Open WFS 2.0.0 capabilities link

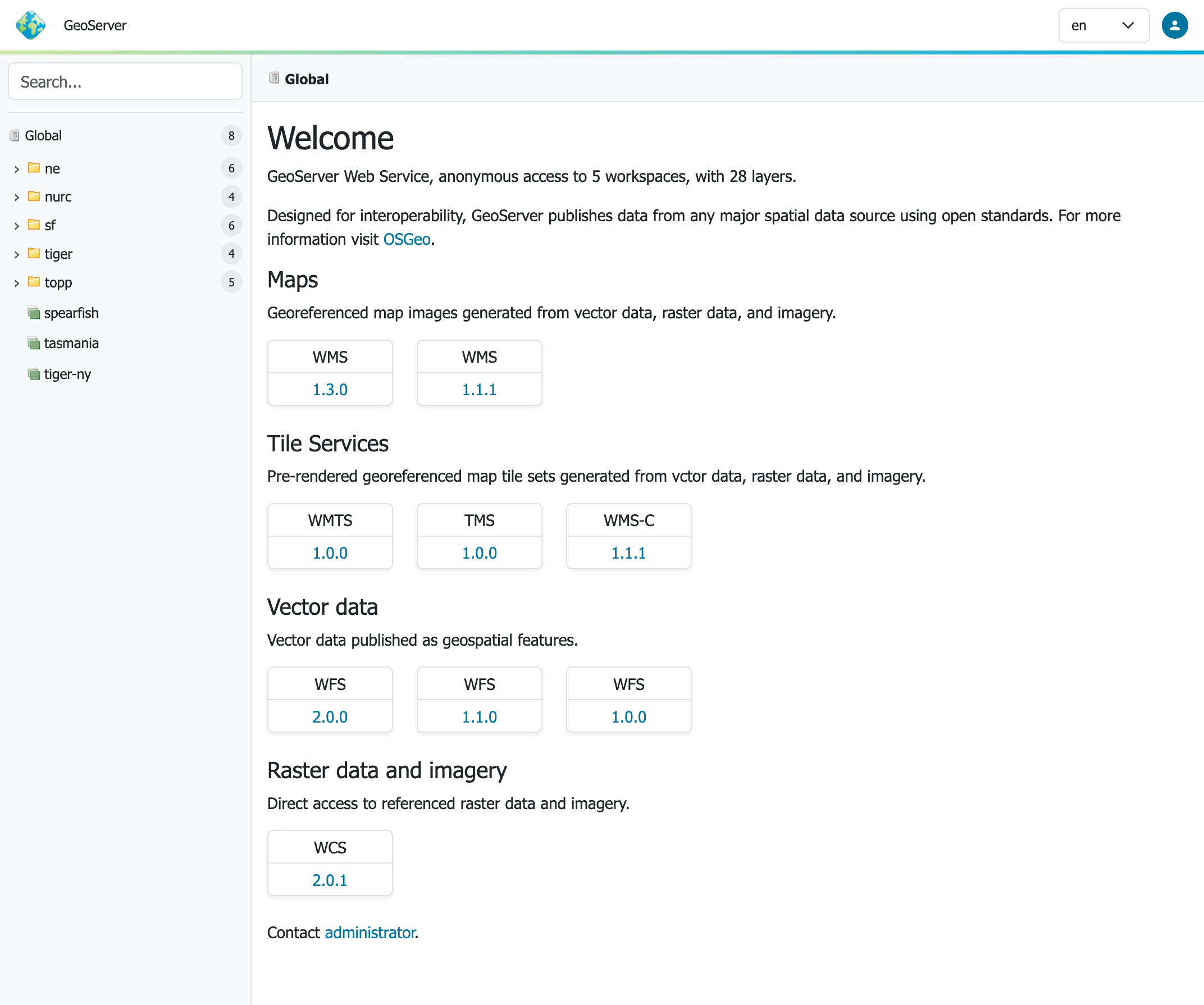(330, 716)
